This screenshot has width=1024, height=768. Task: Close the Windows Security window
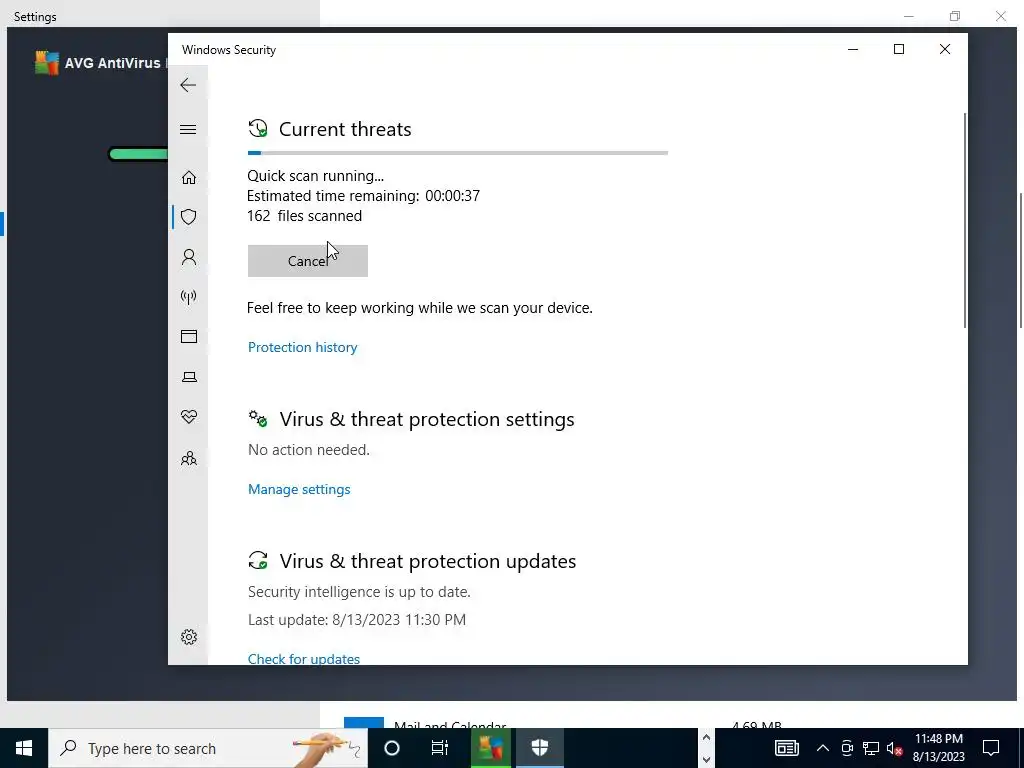[x=944, y=49]
